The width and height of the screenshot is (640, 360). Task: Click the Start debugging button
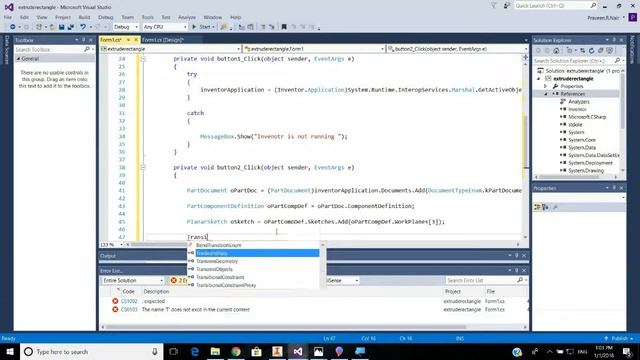(203, 27)
